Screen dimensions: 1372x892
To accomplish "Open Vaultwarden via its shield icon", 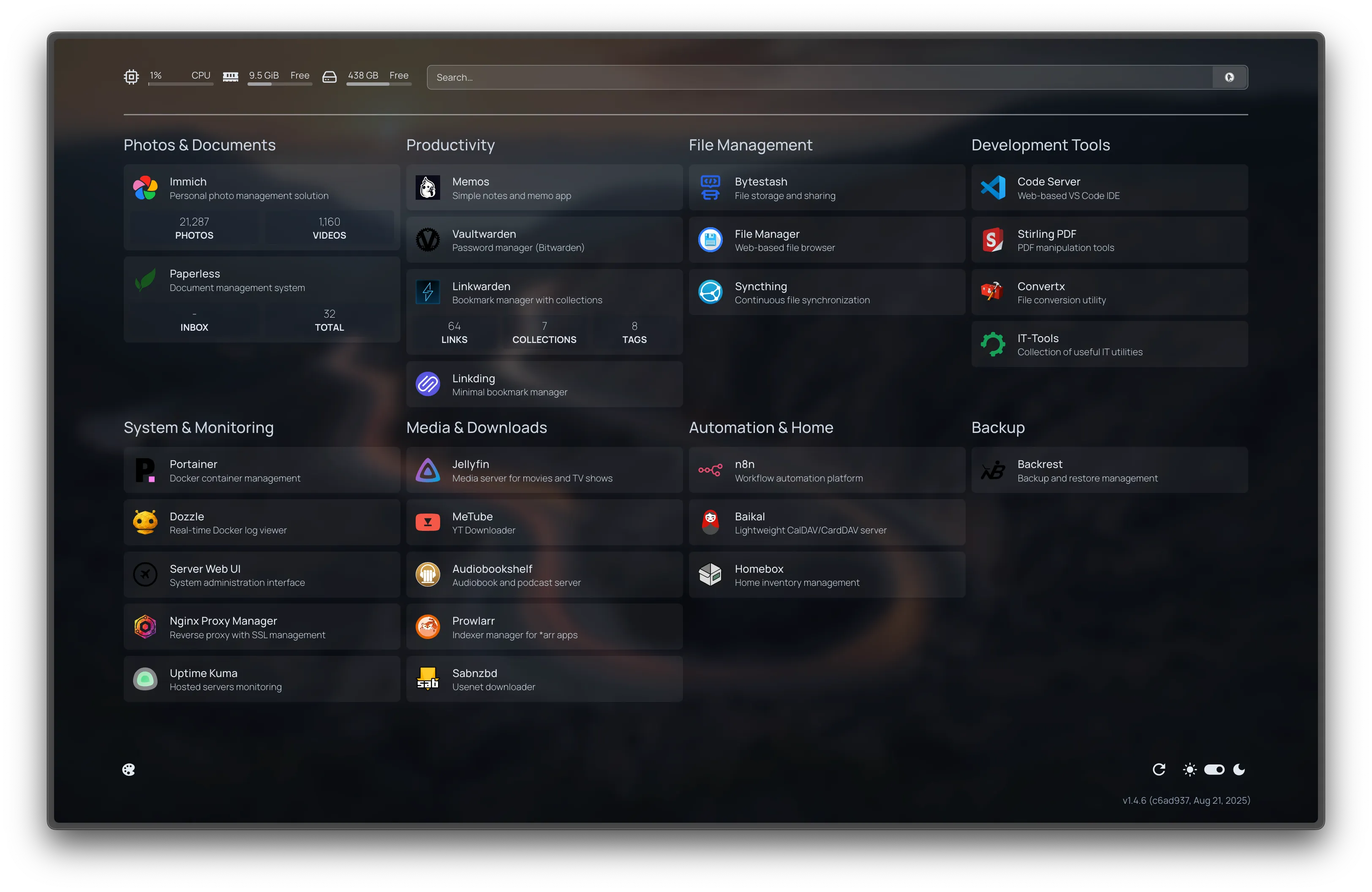I will [428, 240].
